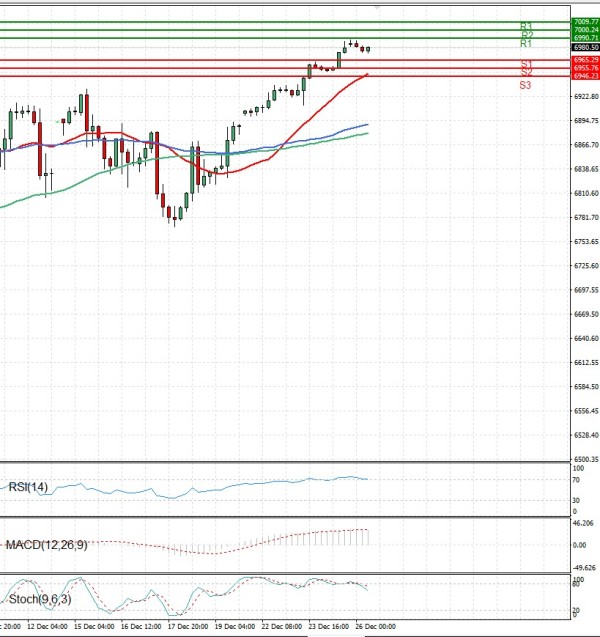Click the 6922.80 price scale value
This screenshot has width=600, height=637.
click(585, 97)
